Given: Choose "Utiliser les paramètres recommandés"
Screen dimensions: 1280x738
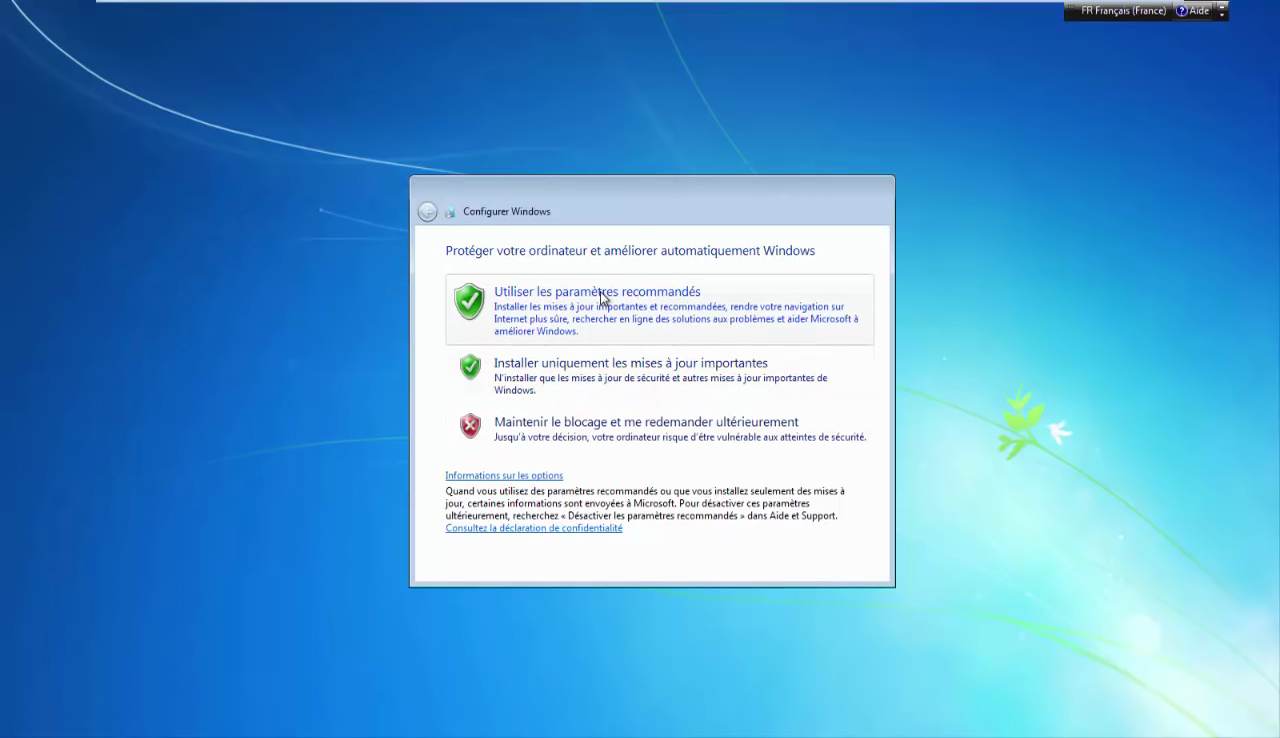Looking at the screenshot, I should pyautogui.click(x=597, y=292).
